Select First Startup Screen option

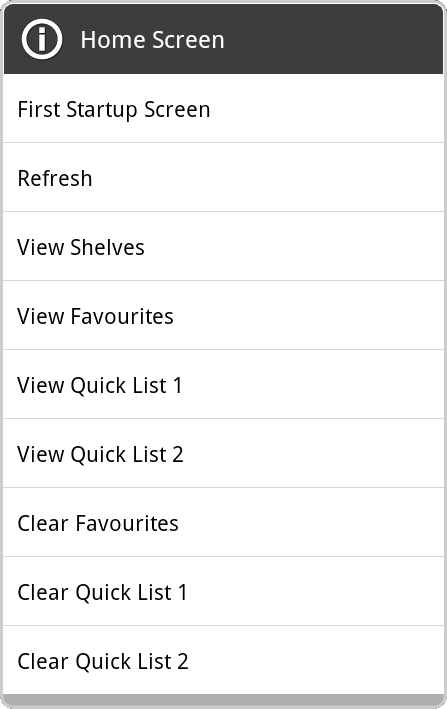(x=223, y=109)
